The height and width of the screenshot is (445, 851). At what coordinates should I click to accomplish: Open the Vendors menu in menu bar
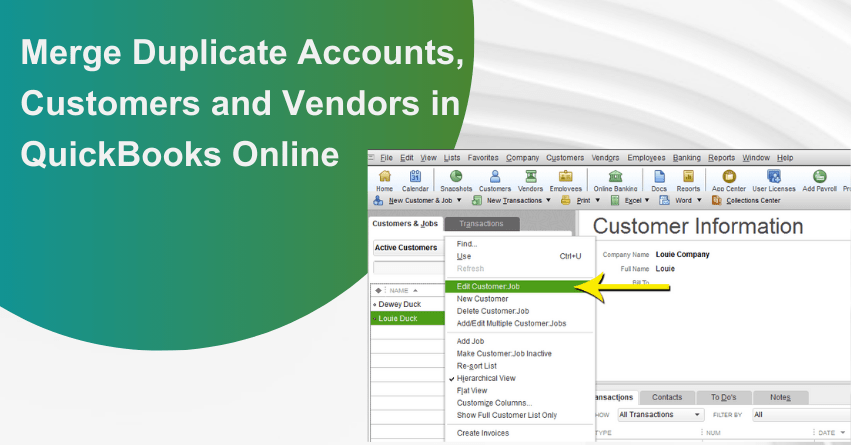(605, 158)
